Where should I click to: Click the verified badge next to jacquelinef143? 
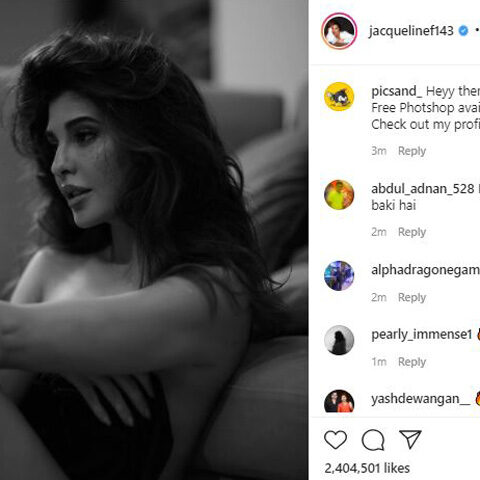click(463, 31)
